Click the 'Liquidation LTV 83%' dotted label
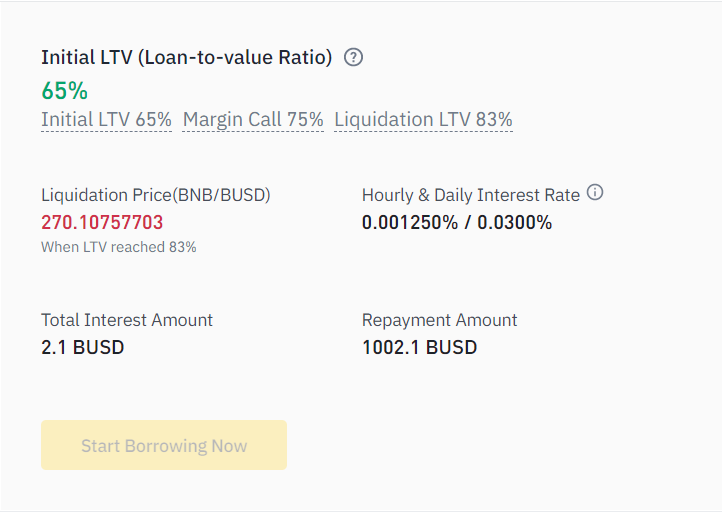Screen dimensions: 722x513 (x=423, y=120)
